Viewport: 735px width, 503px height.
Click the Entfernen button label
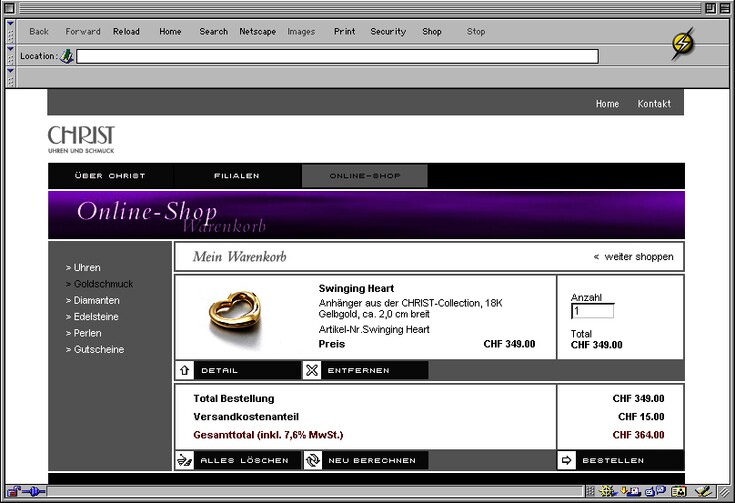tap(359, 370)
